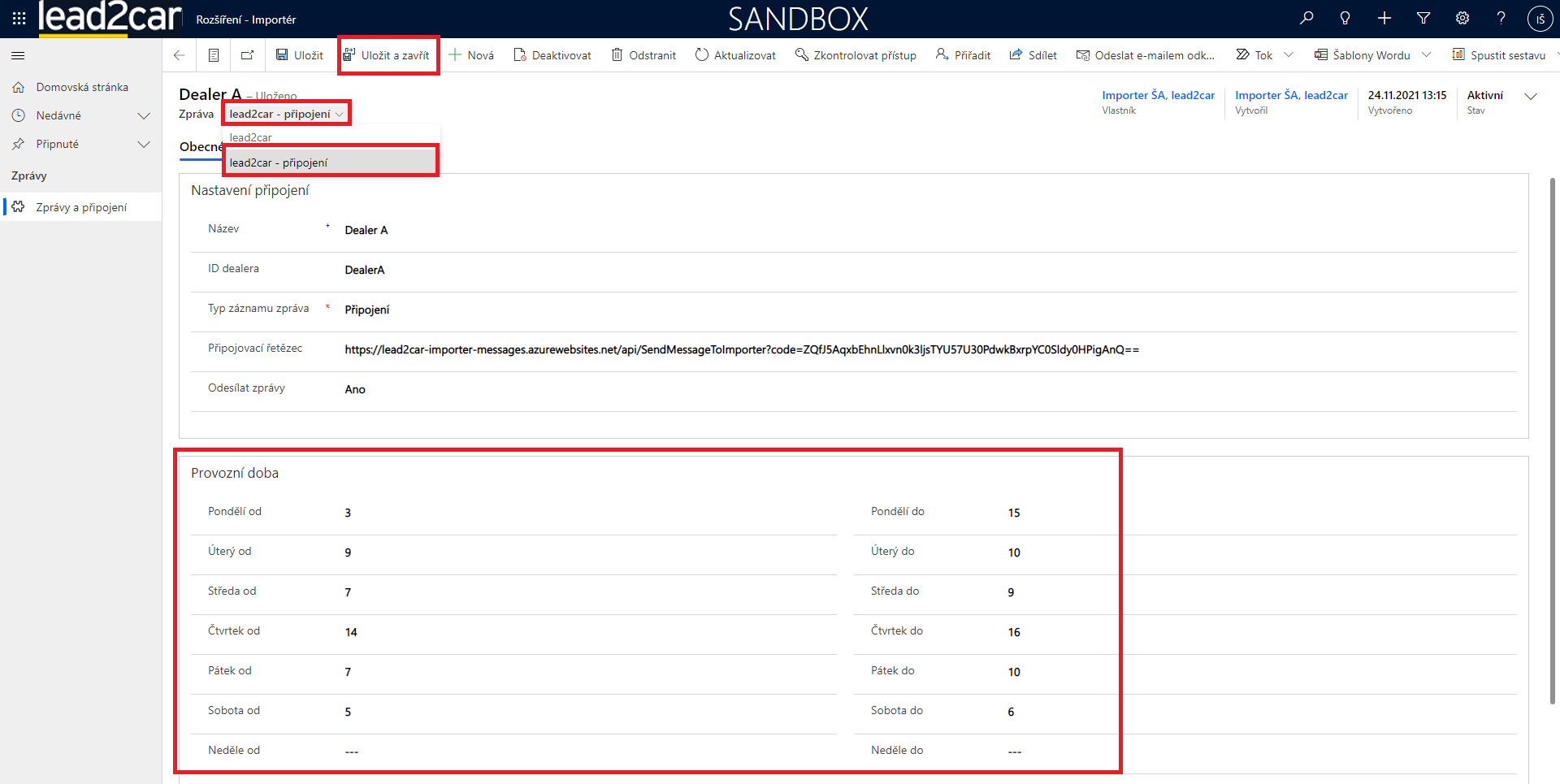Open the settings gear icon
1560x784 pixels.
tap(1462, 18)
